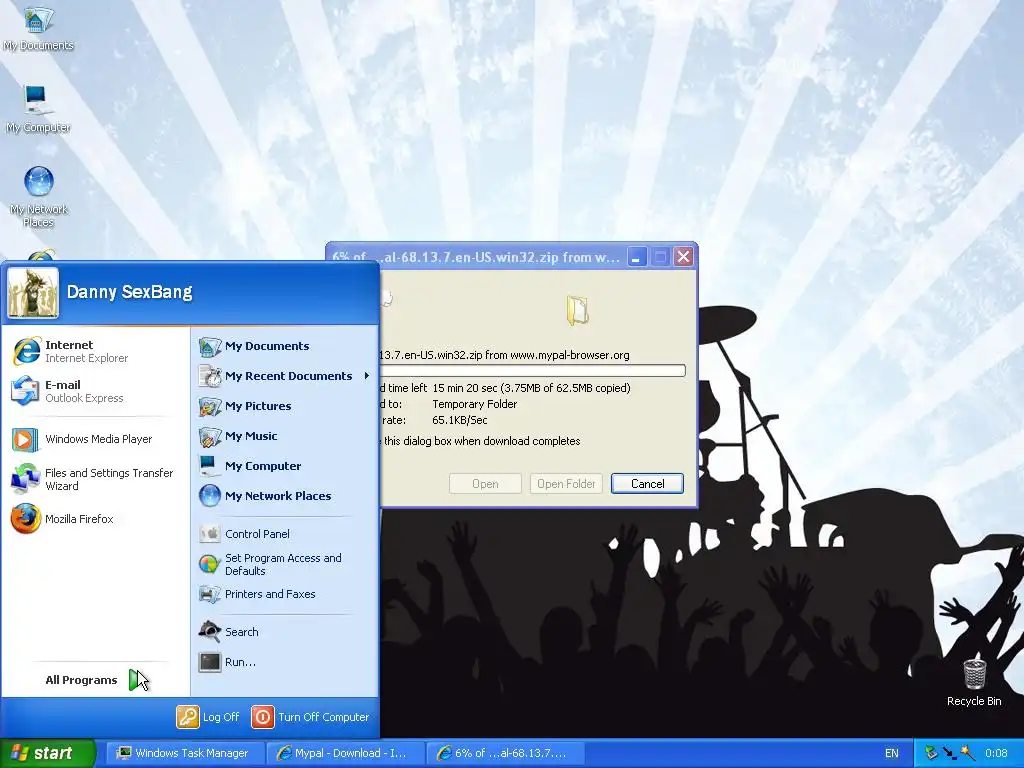Close the download dialog with X
This screenshot has width=1024, height=768.
click(683, 257)
